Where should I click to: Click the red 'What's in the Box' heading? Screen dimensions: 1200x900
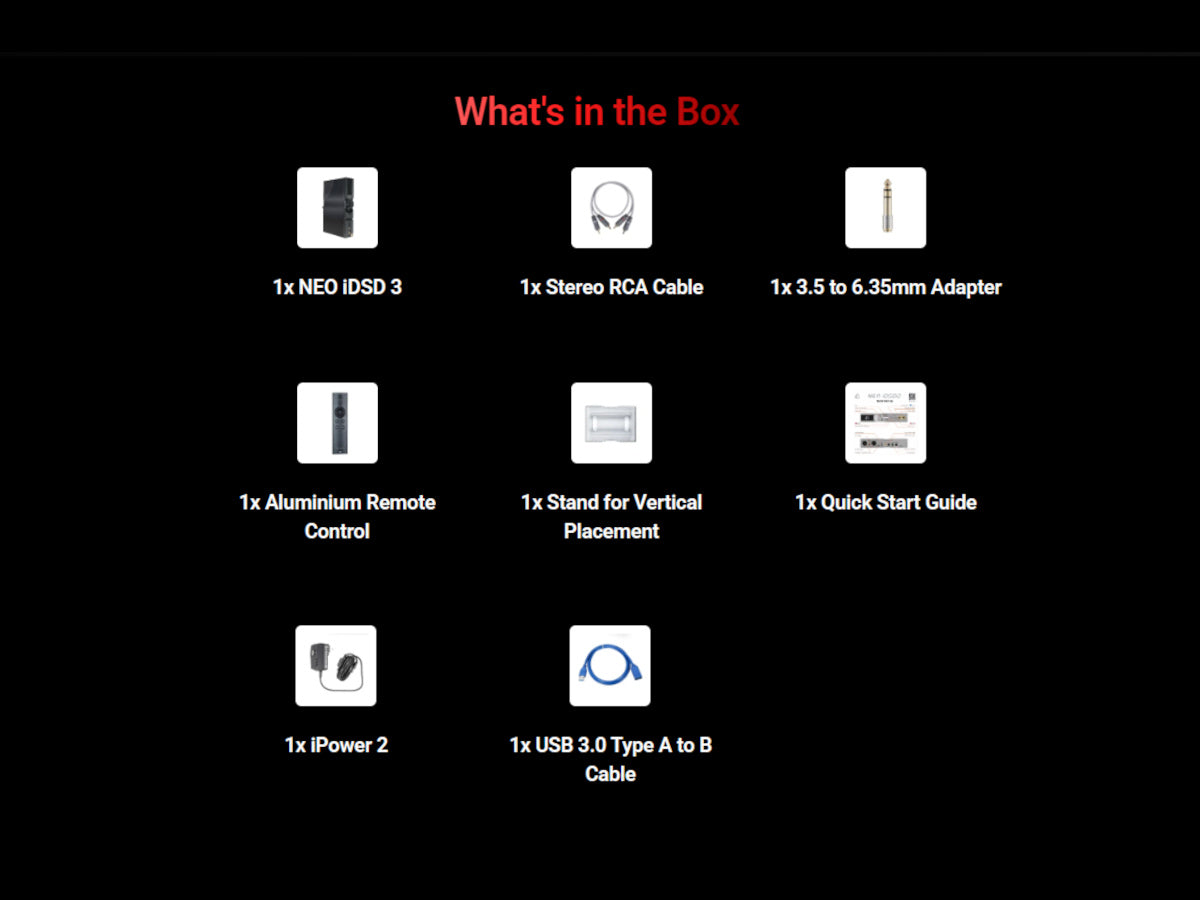click(x=597, y=111)
